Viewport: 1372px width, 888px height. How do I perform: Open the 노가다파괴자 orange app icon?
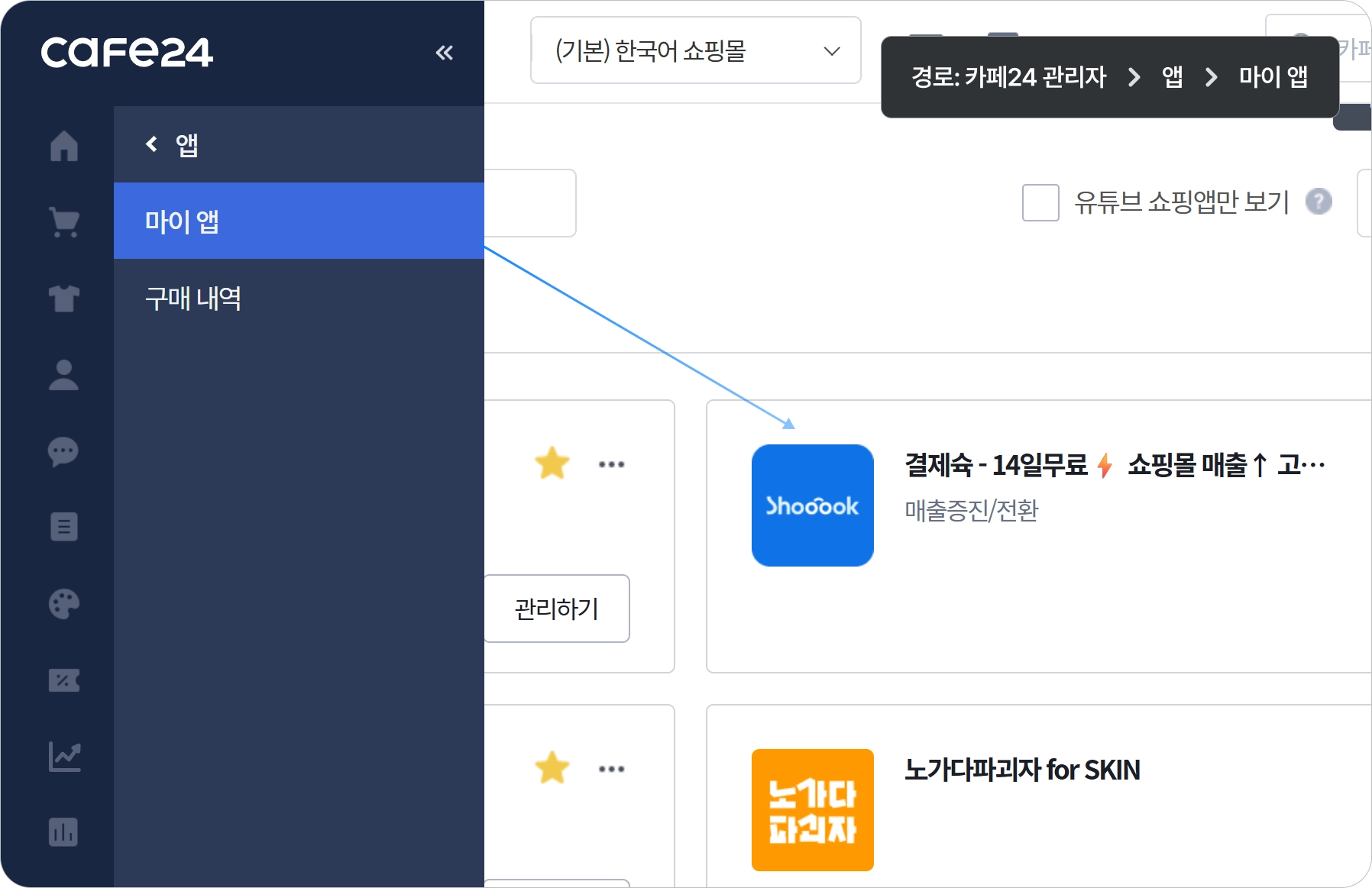click(x=813, y=810)
